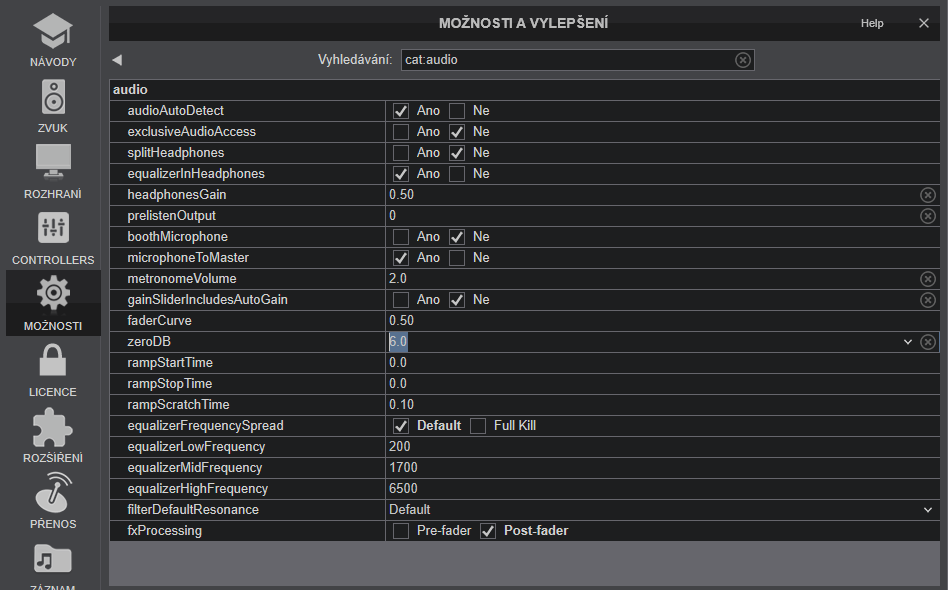Image resolution: width=948 pixels, height=590 pixels.
Task: Click the Help button
Action: [872, 23]
